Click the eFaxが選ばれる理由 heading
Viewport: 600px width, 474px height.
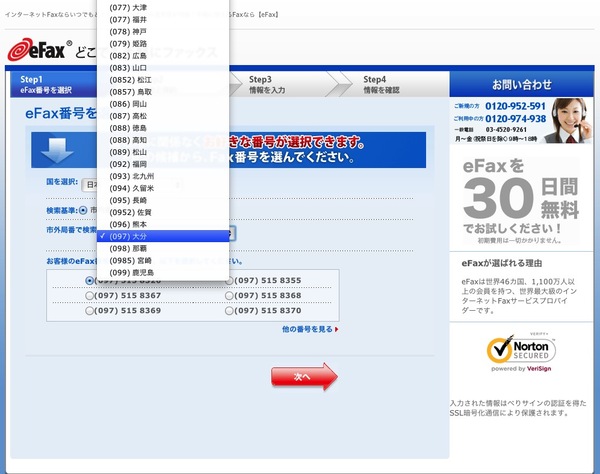pyautogui.click(x=502, y=263)
